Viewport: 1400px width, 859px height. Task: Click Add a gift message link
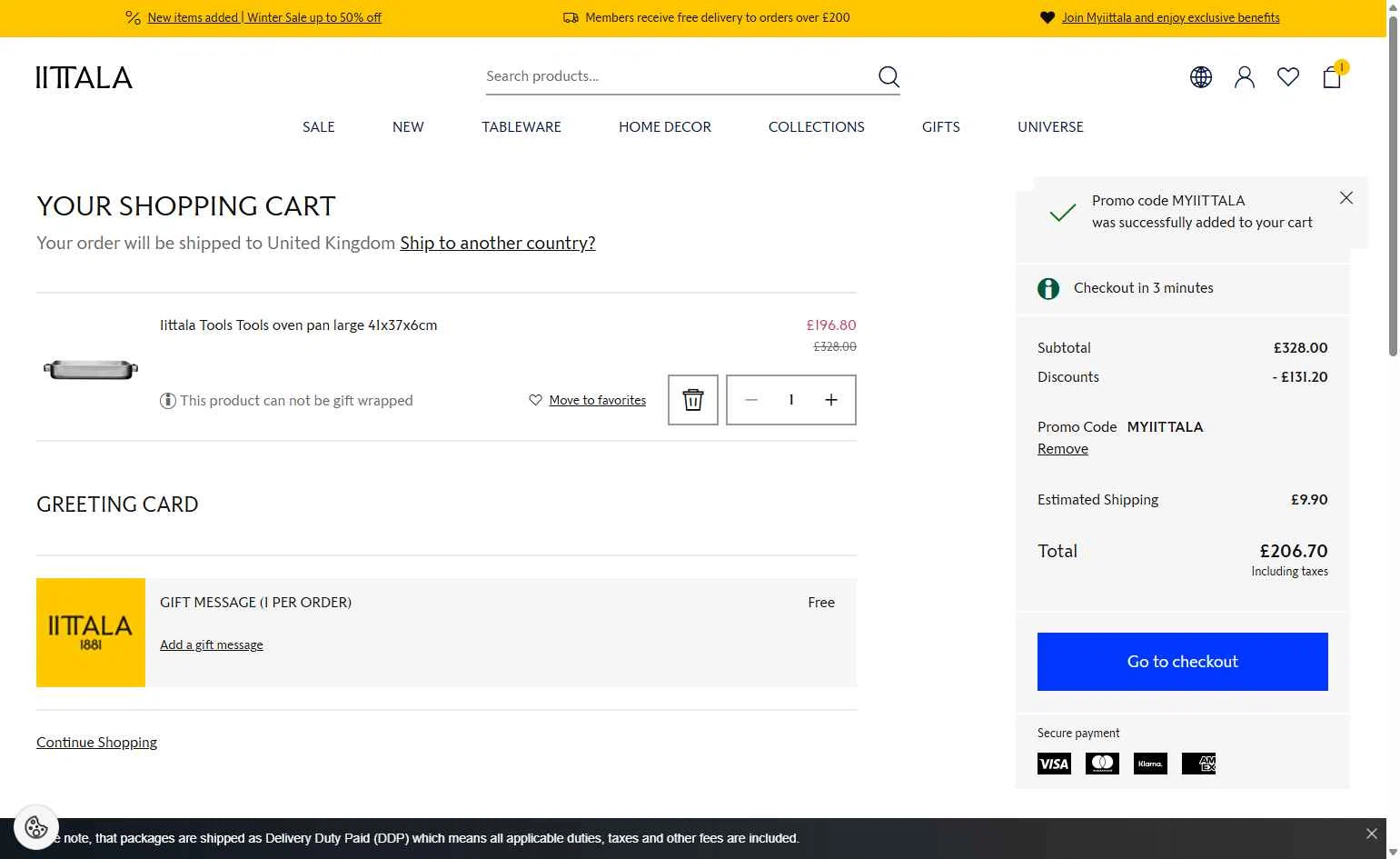coord(212,644)
